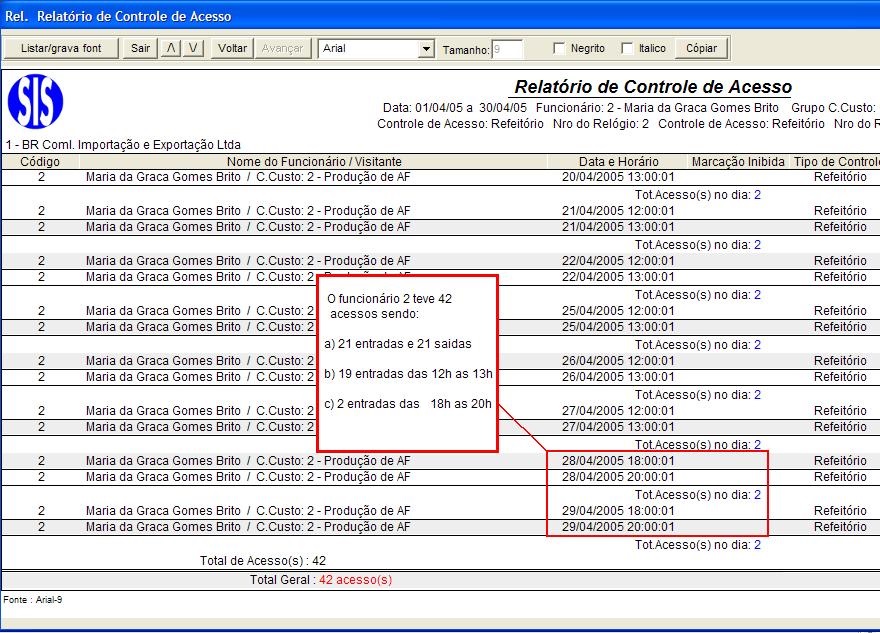Enable the Negrito checkbox
880x633 pixels.
[x=558, y=48]
